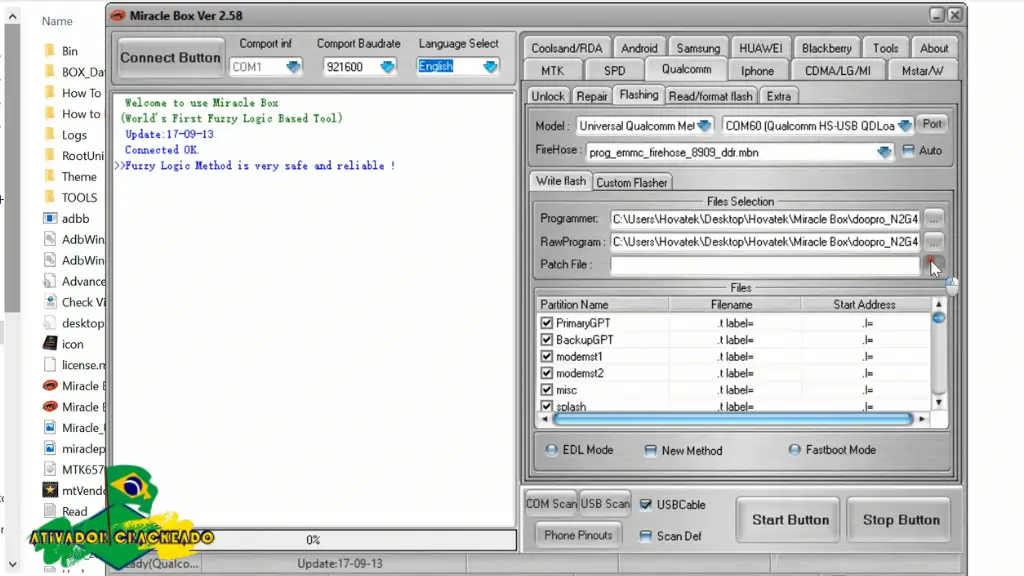Viewport: 1024px width, 576px height.
Task: Open the Android tab
Action: [639, 48]
